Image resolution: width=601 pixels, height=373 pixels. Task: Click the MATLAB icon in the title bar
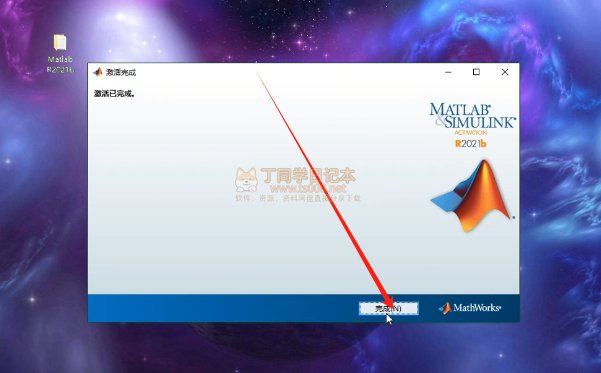point(98,72)
